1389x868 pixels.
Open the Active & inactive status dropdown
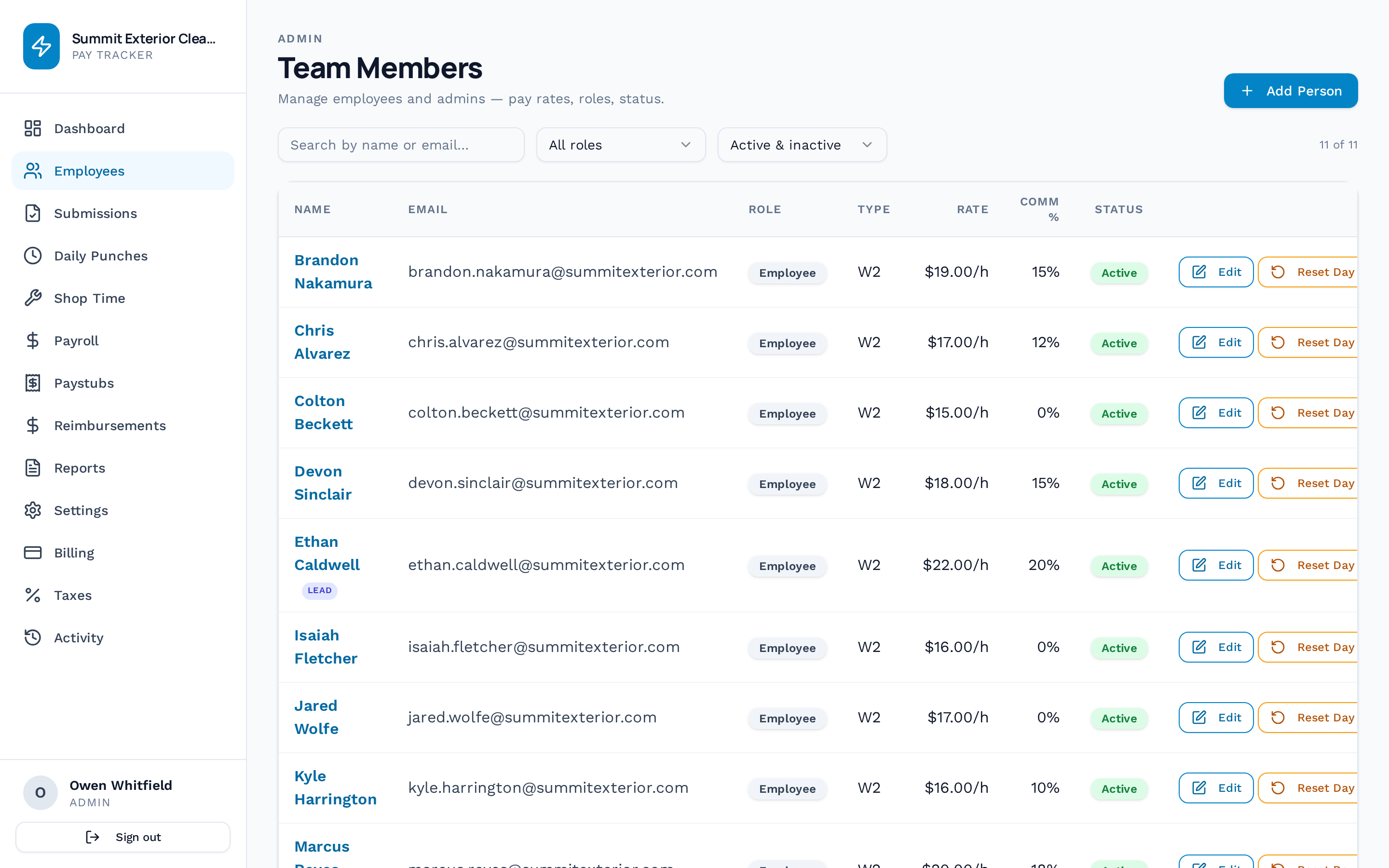point(802,145)
